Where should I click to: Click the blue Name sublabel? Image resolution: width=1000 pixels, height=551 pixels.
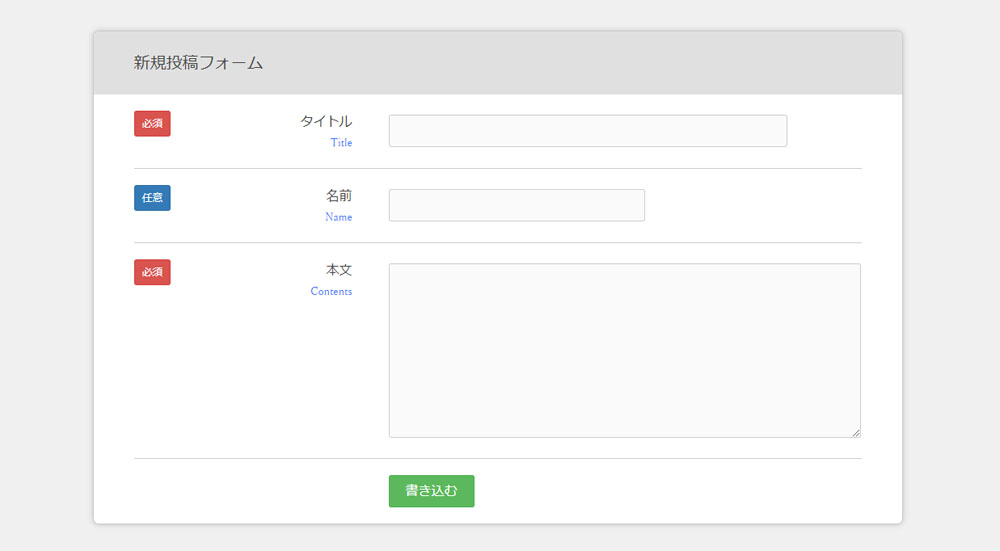coord(339,217)
